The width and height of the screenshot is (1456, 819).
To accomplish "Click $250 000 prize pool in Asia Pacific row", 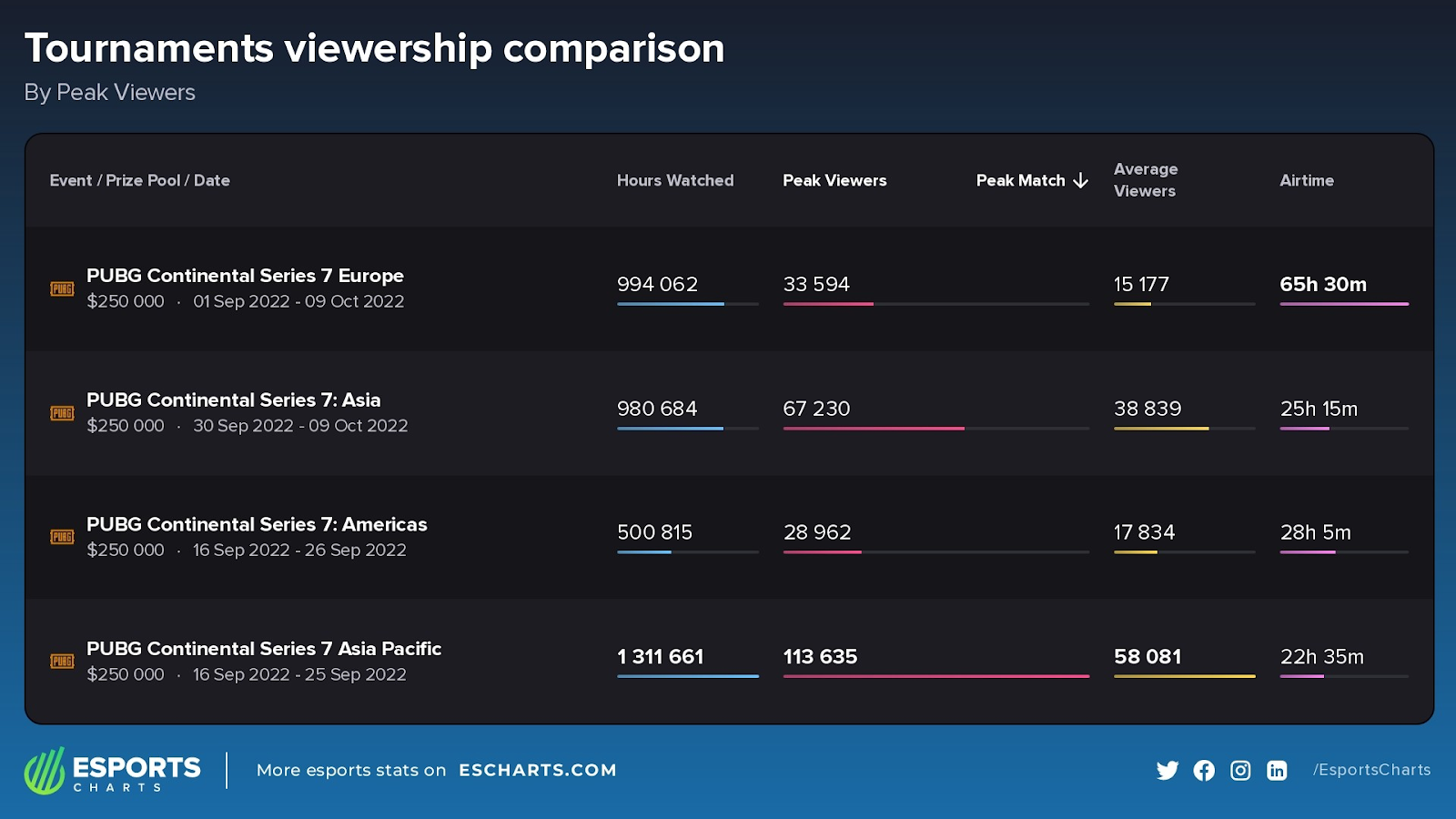I will click(x=126, y=674).
